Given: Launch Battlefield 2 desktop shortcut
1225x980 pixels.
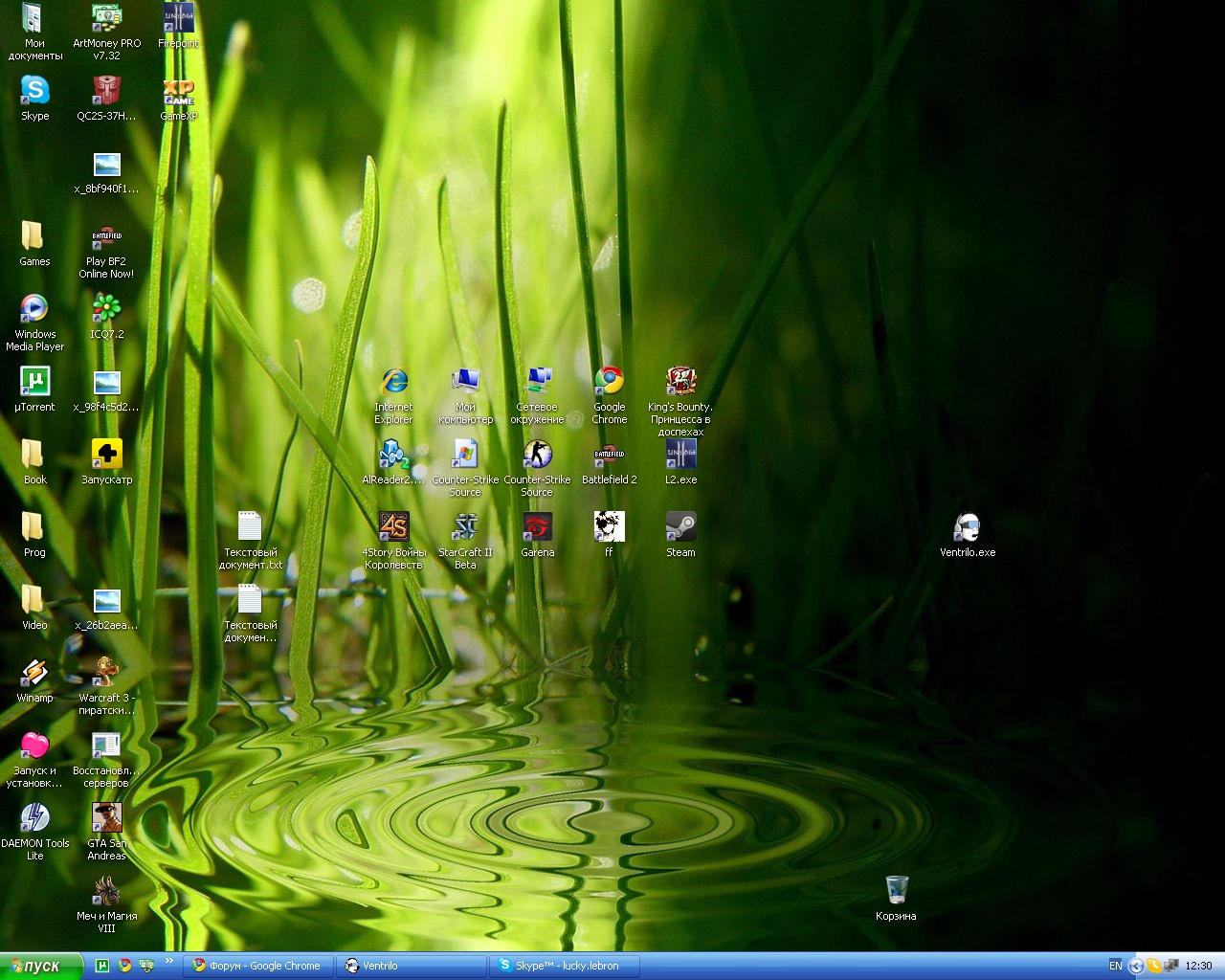Looking at the screenshot, I should click(609, 462).
